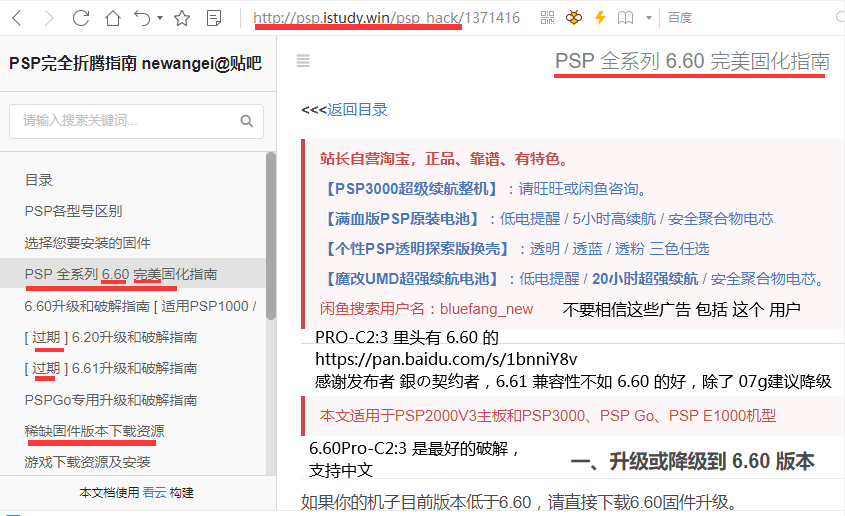Go back with the browser back arrow
Viewport: 845px width, 516px height.
[x=17, y=18]
